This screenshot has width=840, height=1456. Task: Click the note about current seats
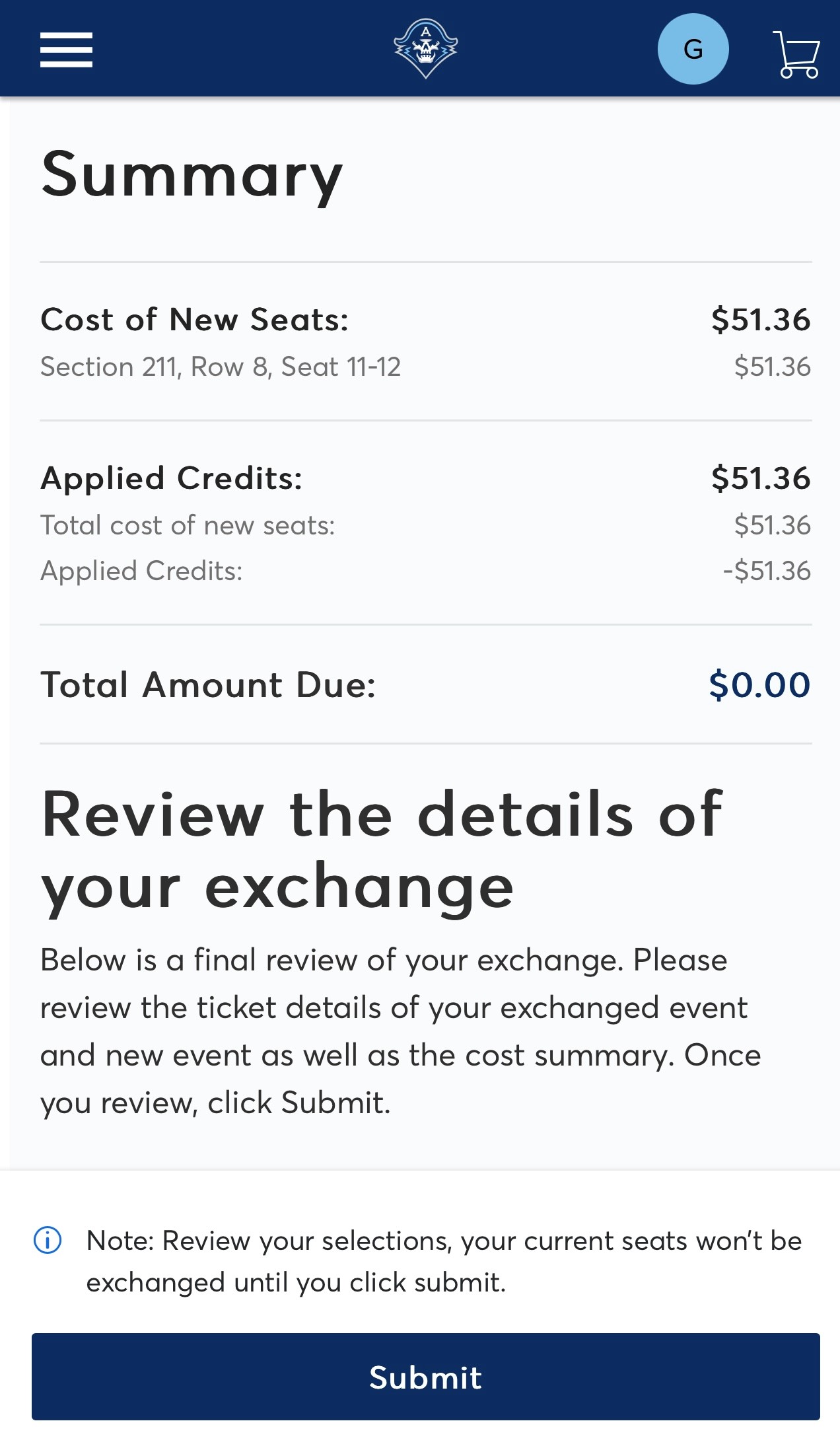pos(444,1261)
